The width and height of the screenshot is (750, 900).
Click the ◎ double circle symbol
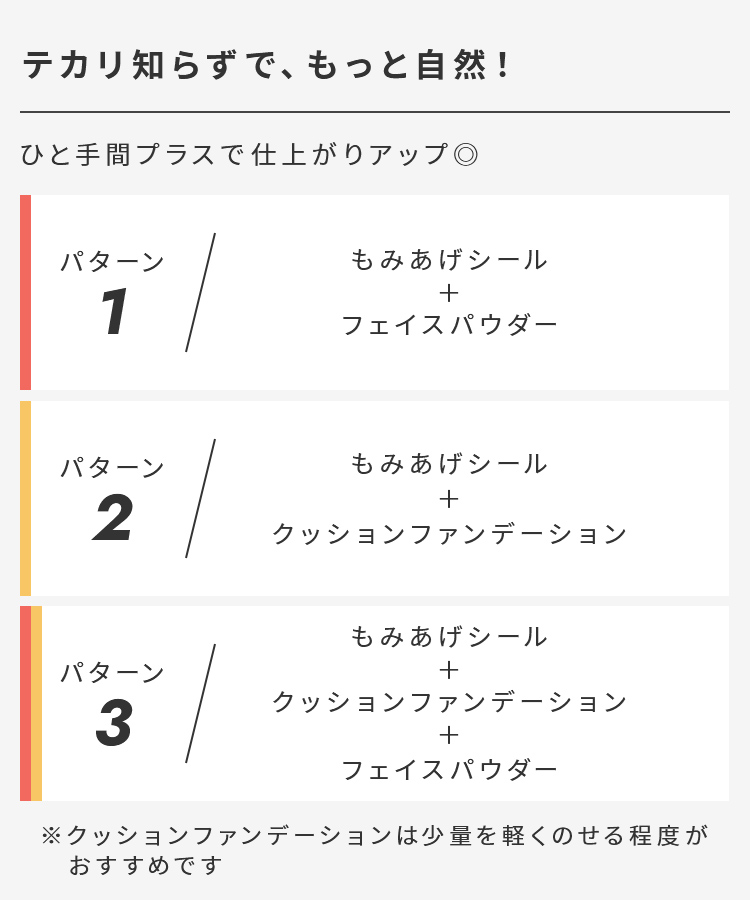tap(465, 155)
